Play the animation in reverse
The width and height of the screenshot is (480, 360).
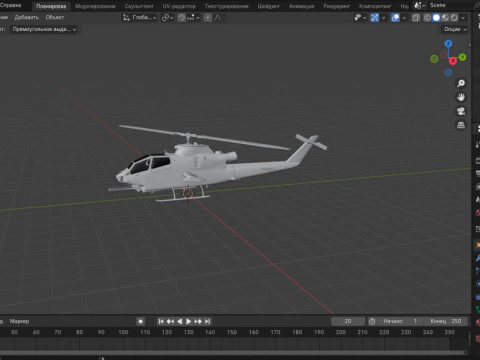pyautogui.click(x=180, y=321)
